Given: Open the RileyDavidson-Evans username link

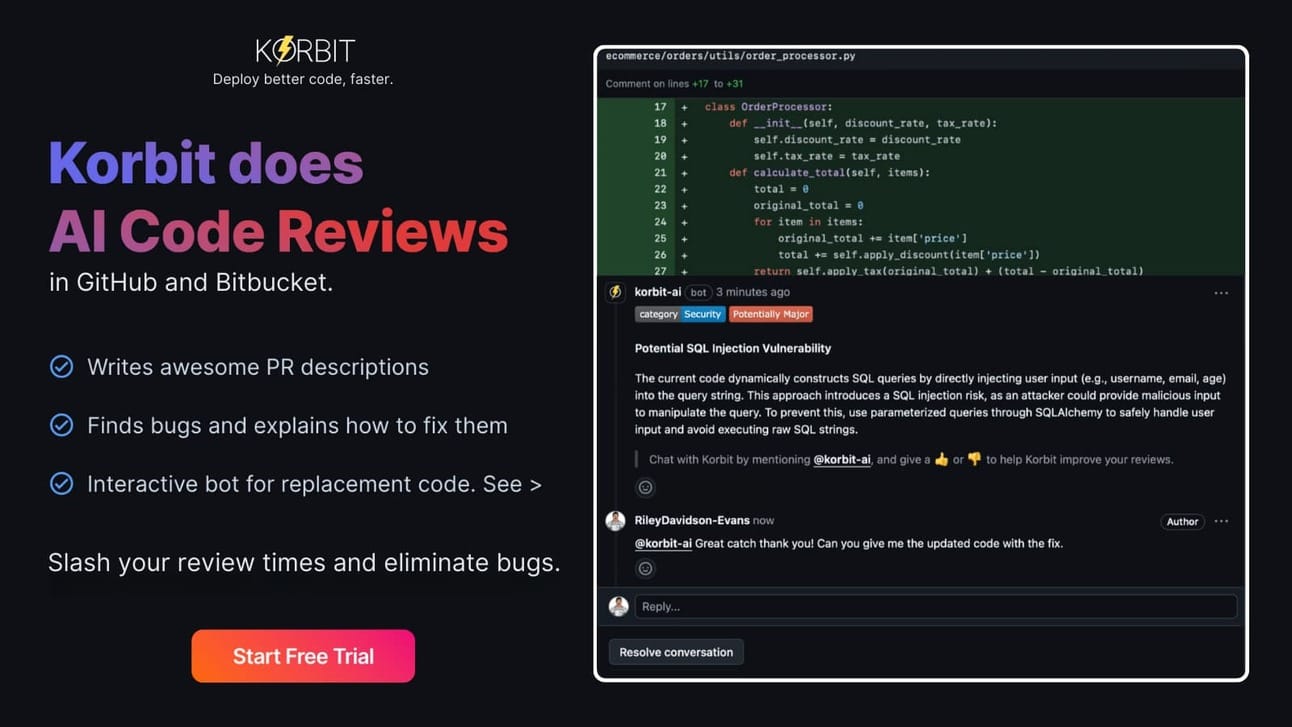Looking at the screenshot, I should click(692, 520).
